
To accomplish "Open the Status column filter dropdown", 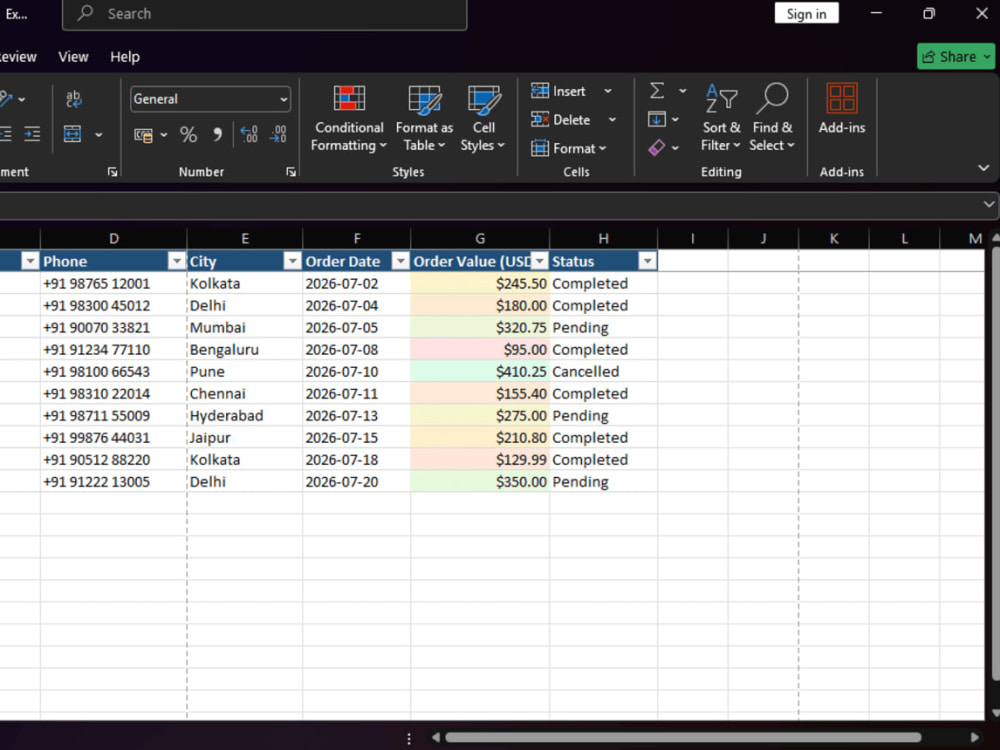I will coord(647,261).
